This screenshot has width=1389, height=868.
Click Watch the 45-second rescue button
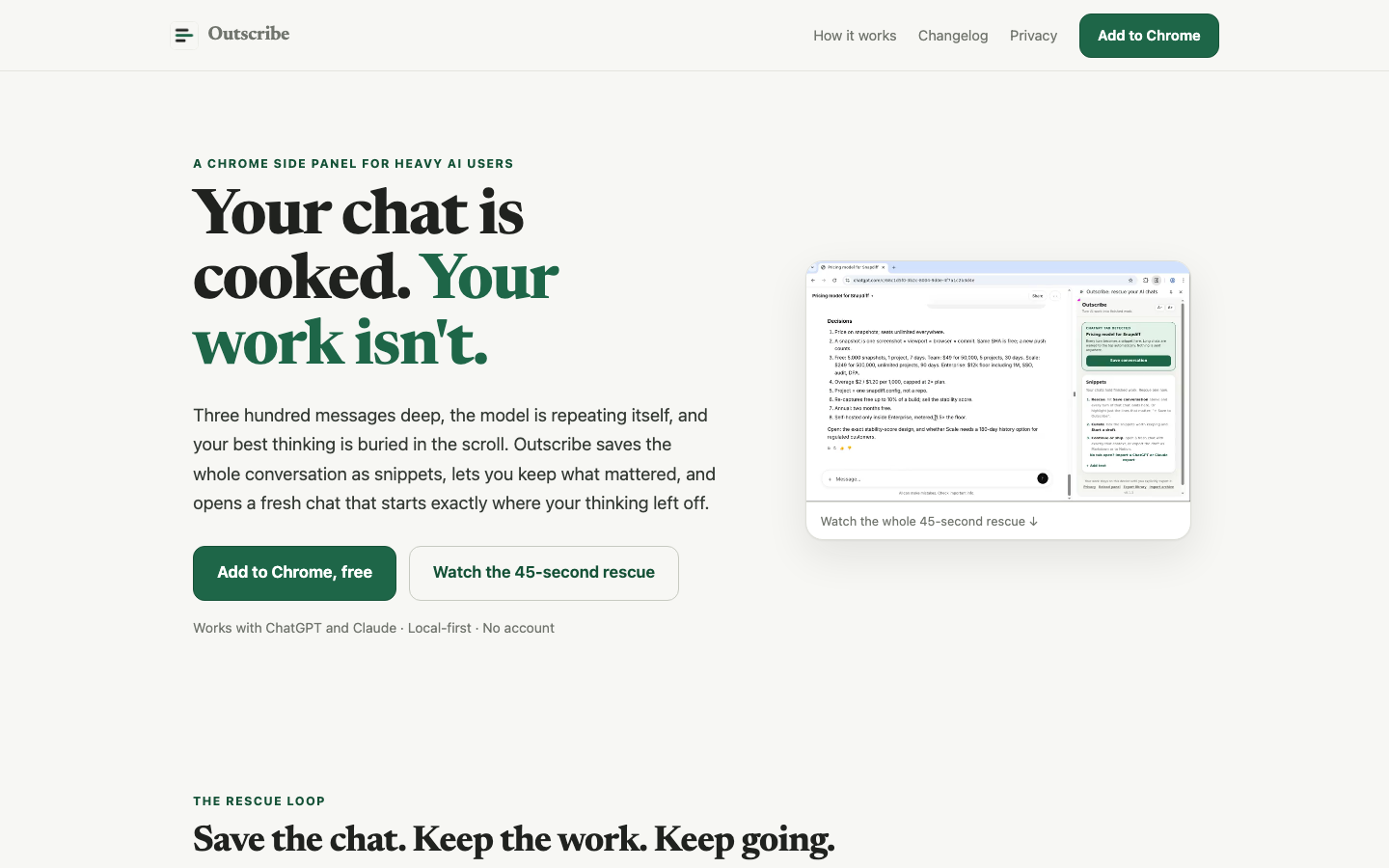point(544,573)
